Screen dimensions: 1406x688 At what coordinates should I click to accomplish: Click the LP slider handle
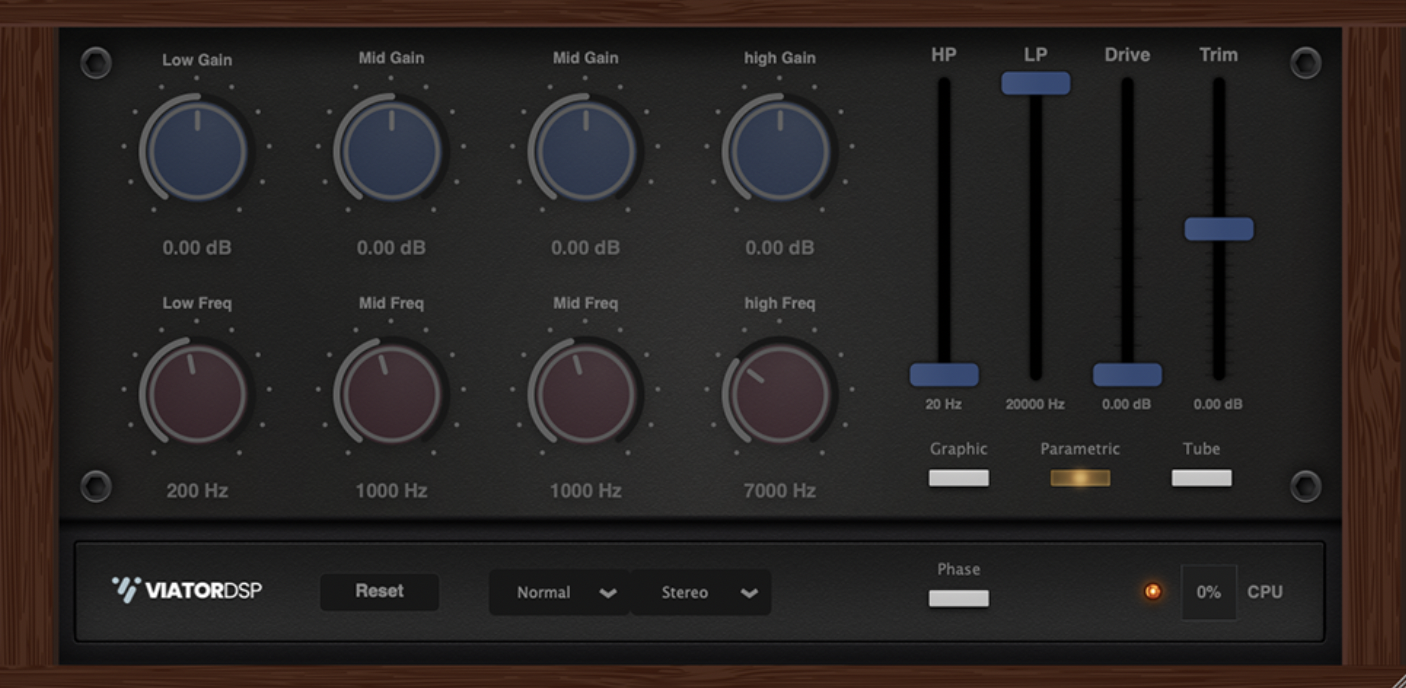(1036, 83)
